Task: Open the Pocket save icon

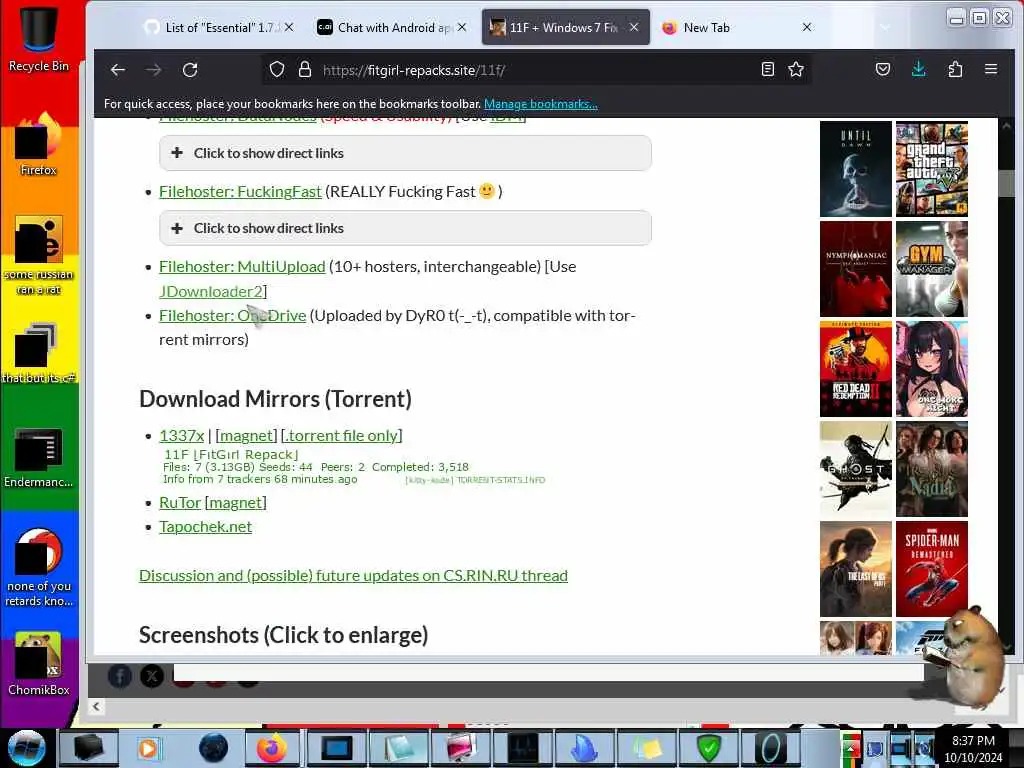Action: 883,69
